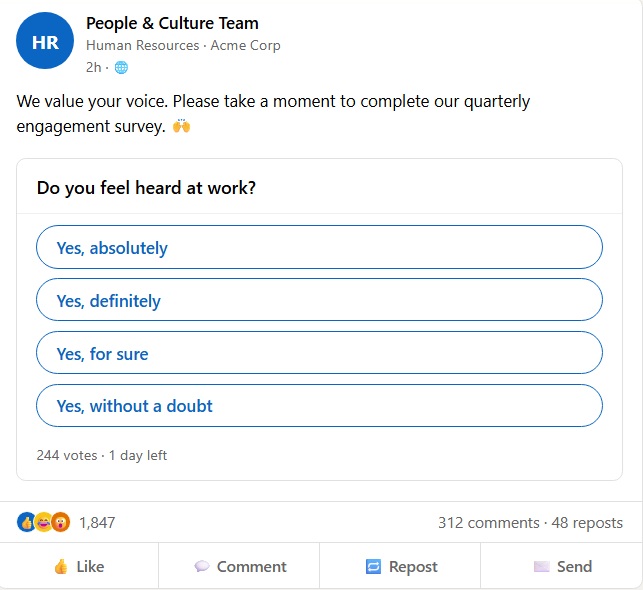Open the 1,847 reactions list
The width and height of the screenshot is (643, 590).
(x=97, y=522)
